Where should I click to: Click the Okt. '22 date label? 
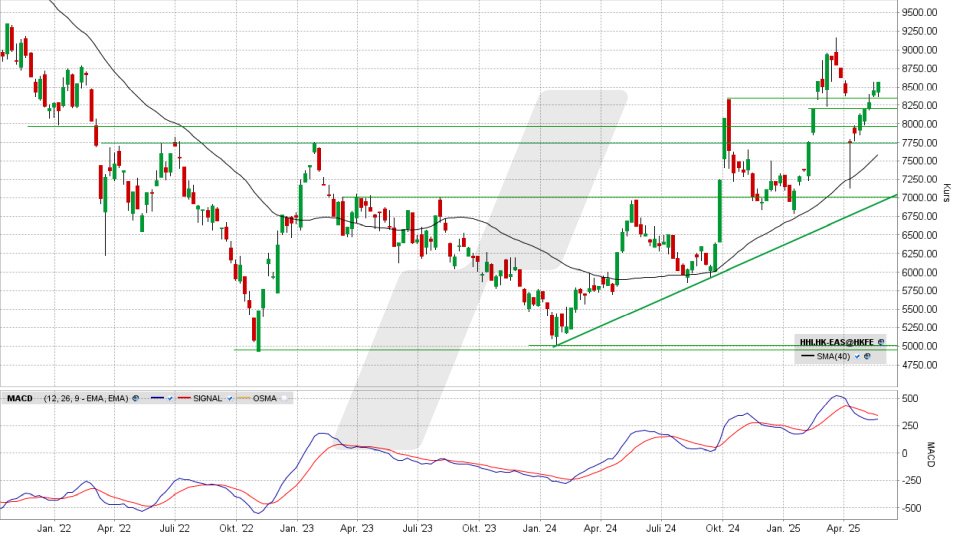pyautogui.click(x=236, y=528)
